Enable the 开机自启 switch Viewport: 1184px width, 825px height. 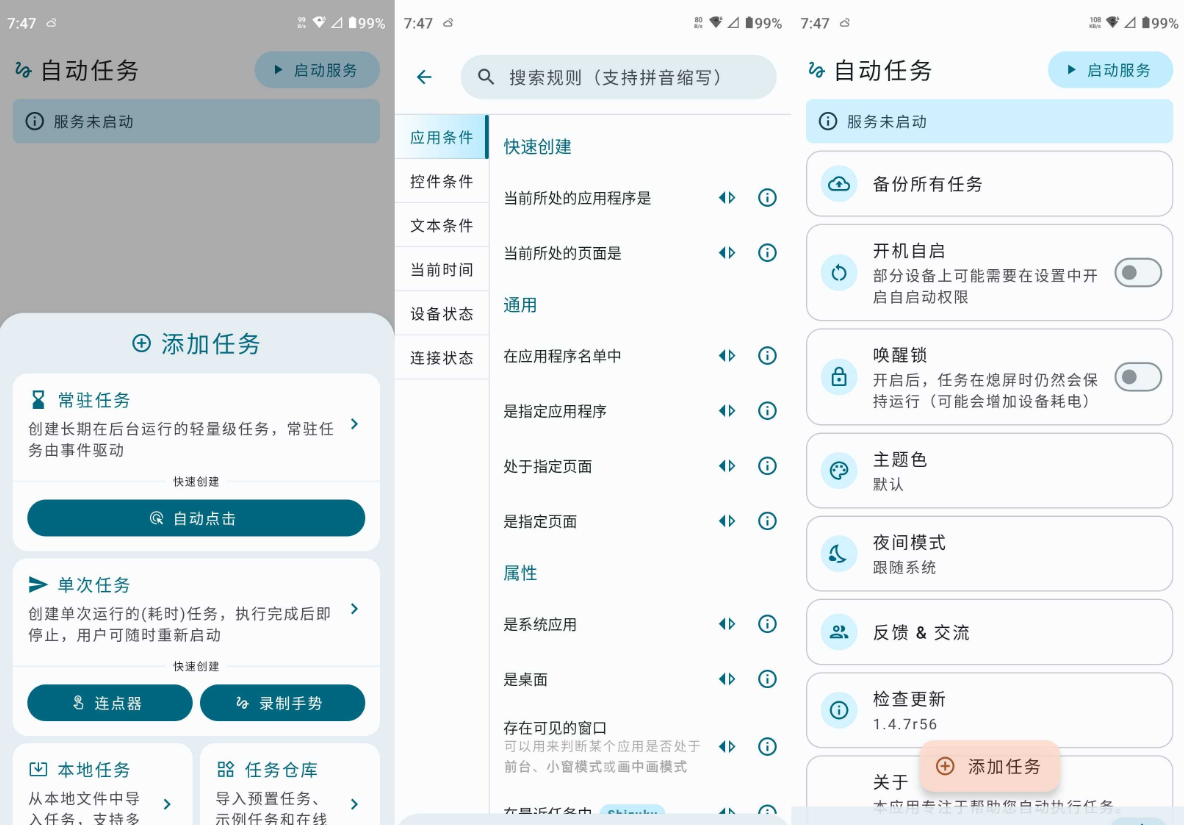1138,272
